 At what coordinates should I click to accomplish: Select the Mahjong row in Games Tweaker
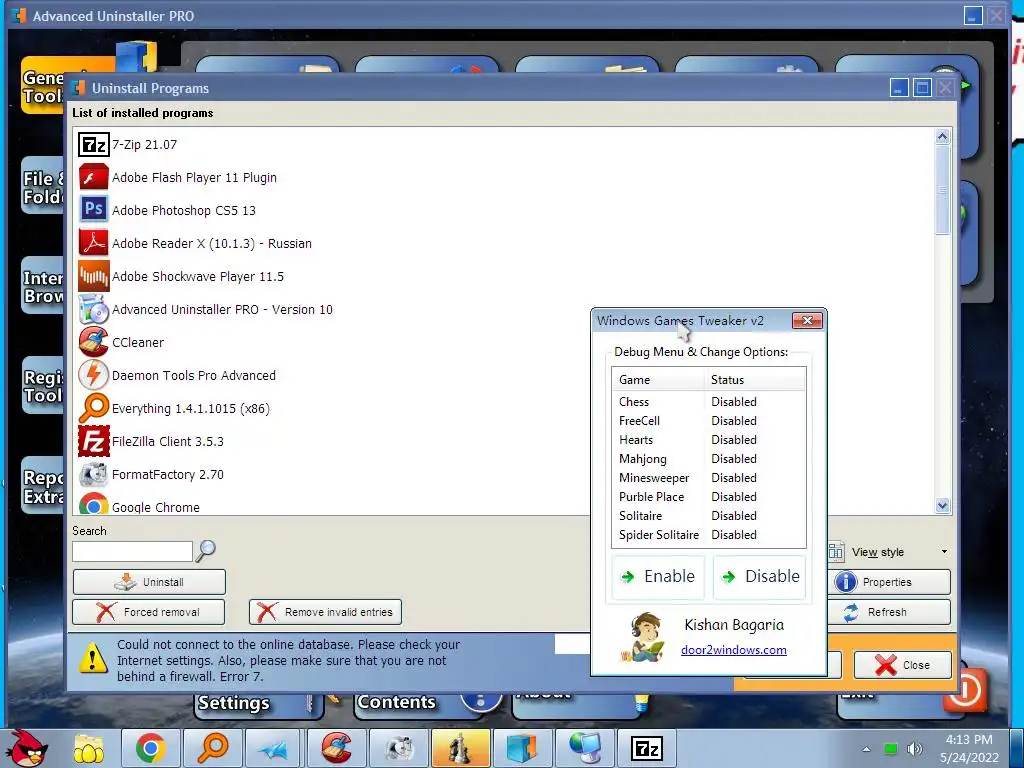click(709, 458)
